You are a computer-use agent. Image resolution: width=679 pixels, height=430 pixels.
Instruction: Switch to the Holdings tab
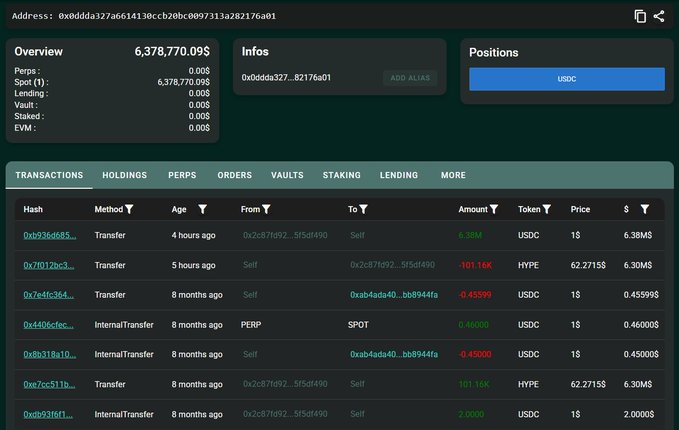tap(124, 175)
